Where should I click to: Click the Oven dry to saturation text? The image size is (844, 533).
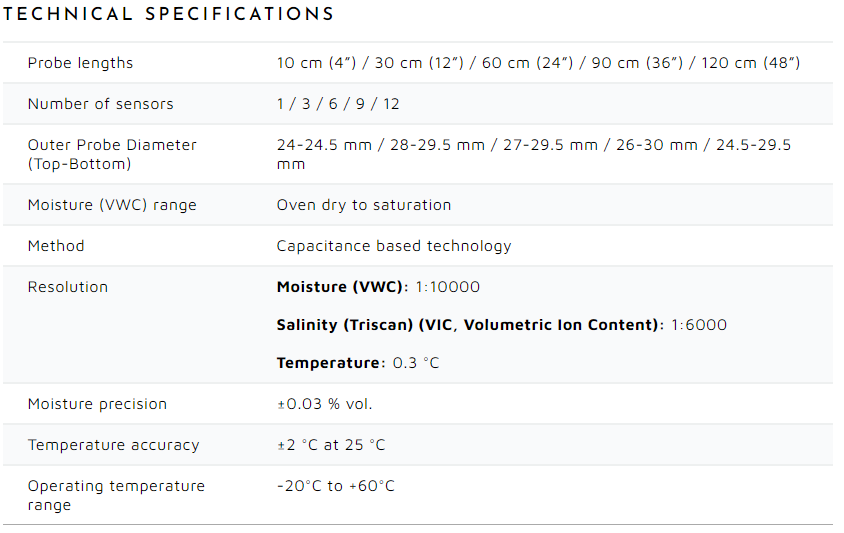(364, 205)
